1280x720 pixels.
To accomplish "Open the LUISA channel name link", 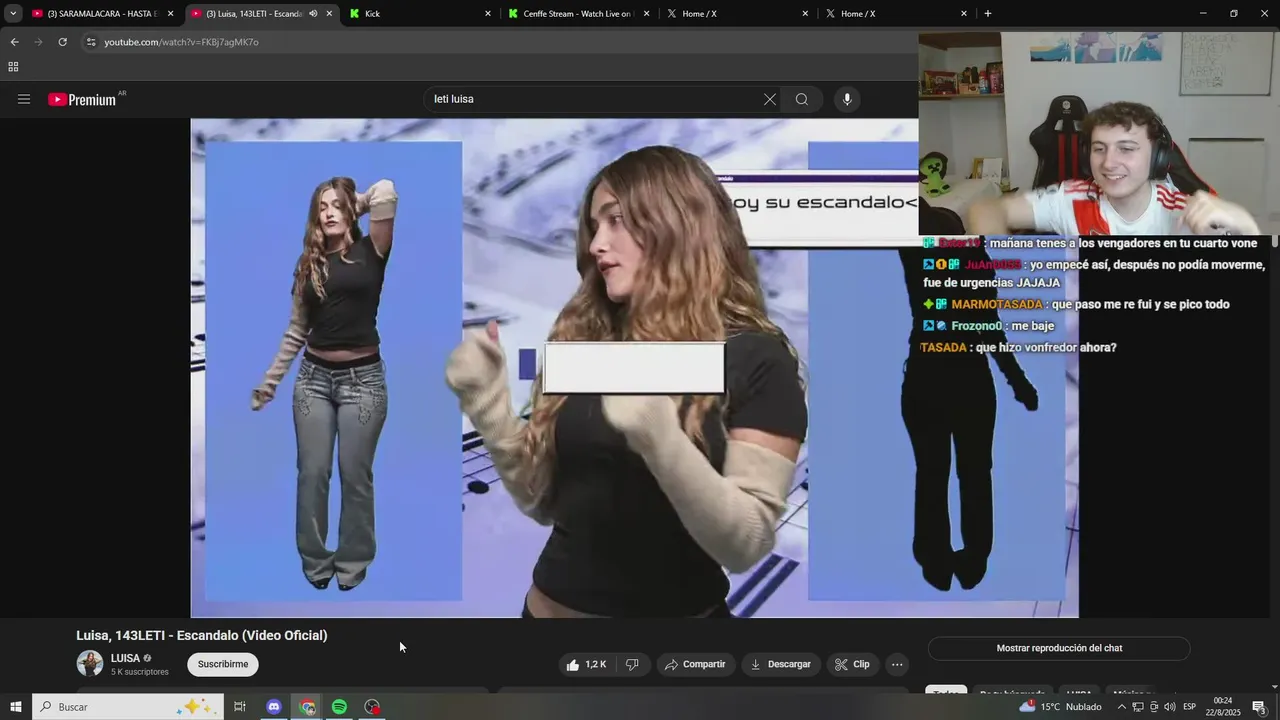I will pyautogui.click(x=125, y=658).
